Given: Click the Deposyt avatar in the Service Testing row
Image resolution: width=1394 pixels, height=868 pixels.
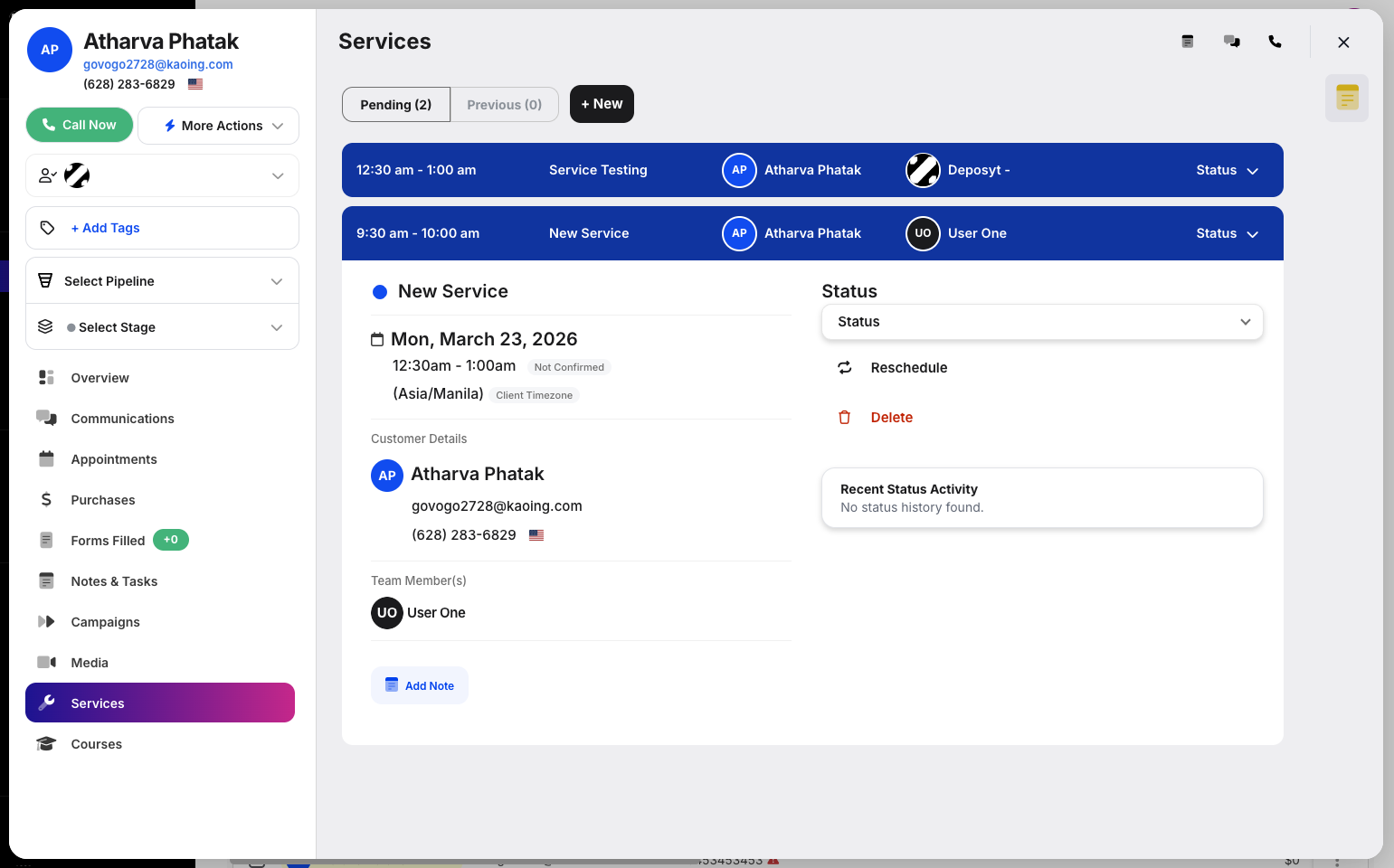Looking at the screenshot, I should (923, 170).
